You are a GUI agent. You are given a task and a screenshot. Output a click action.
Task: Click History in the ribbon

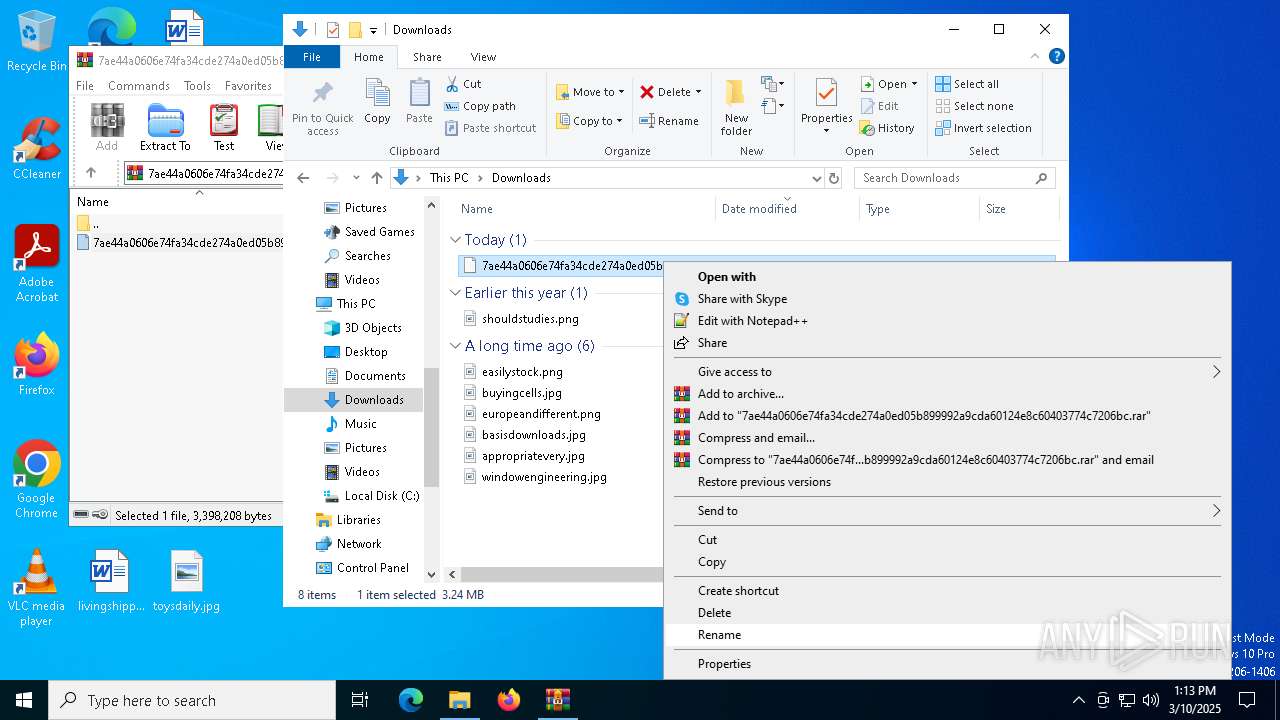click(x=887, y=128)
